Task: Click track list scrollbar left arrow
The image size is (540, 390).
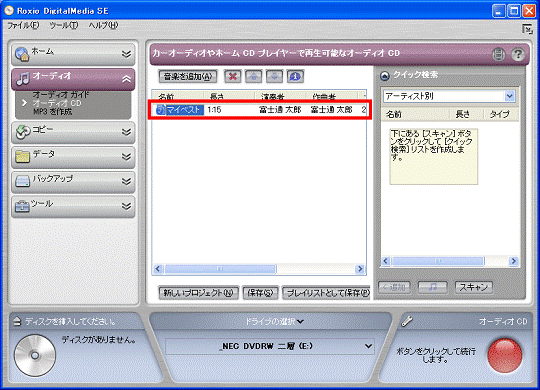Action: click(x=158, y=269)
